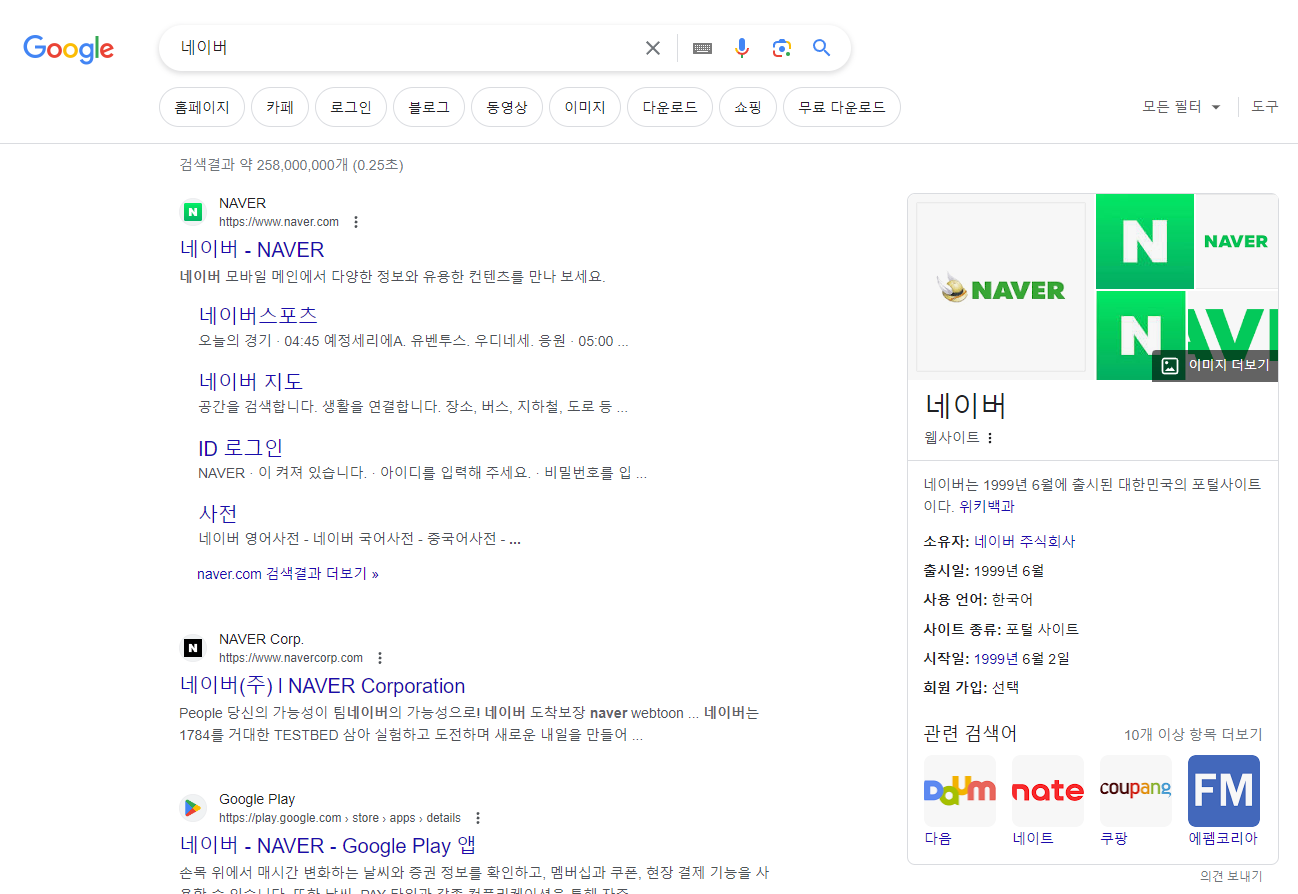
Task: Select the 로그인 filter chip
Action: pyautogui.click(x=351, y=107)
